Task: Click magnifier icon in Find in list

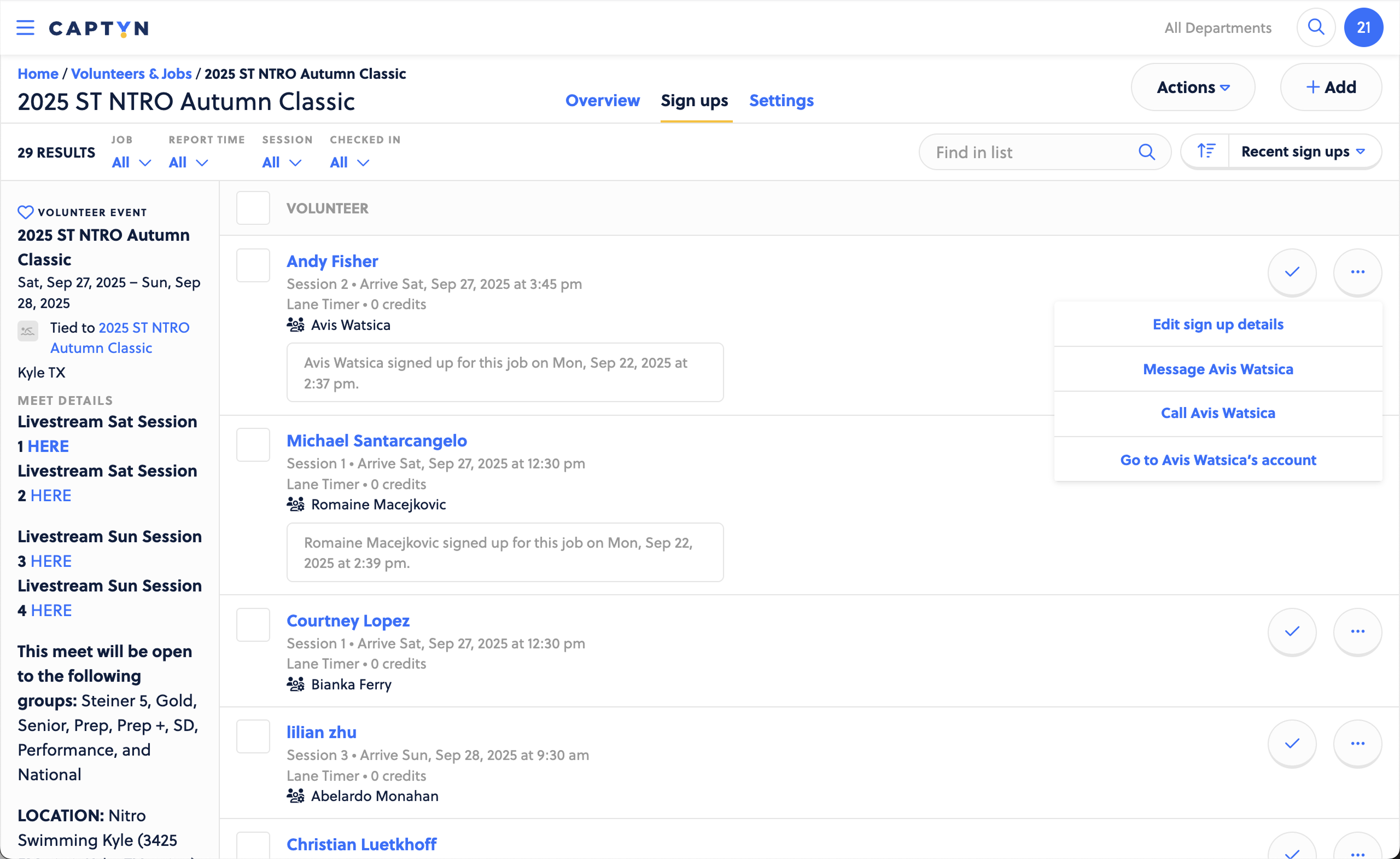Action: [1146, 152]
